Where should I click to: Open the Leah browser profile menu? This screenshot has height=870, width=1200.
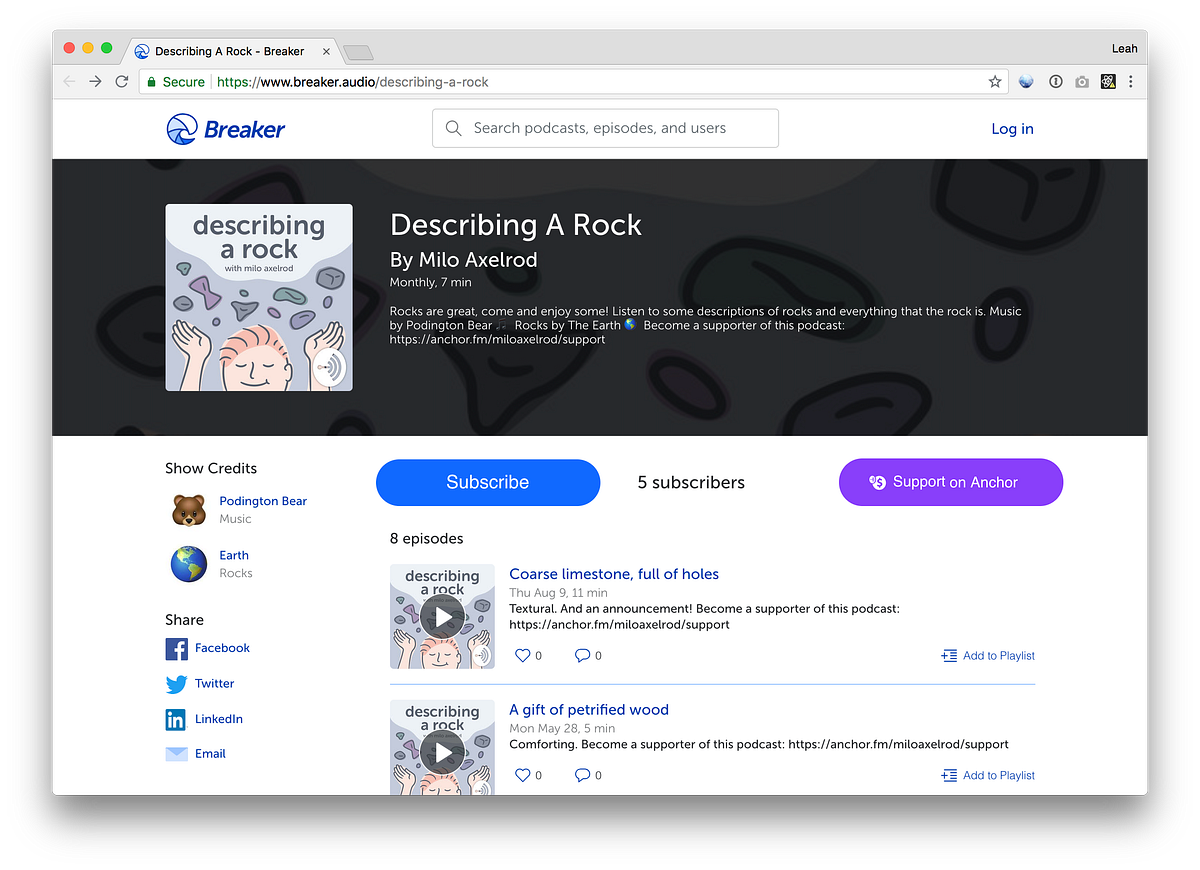[1125, 48]
